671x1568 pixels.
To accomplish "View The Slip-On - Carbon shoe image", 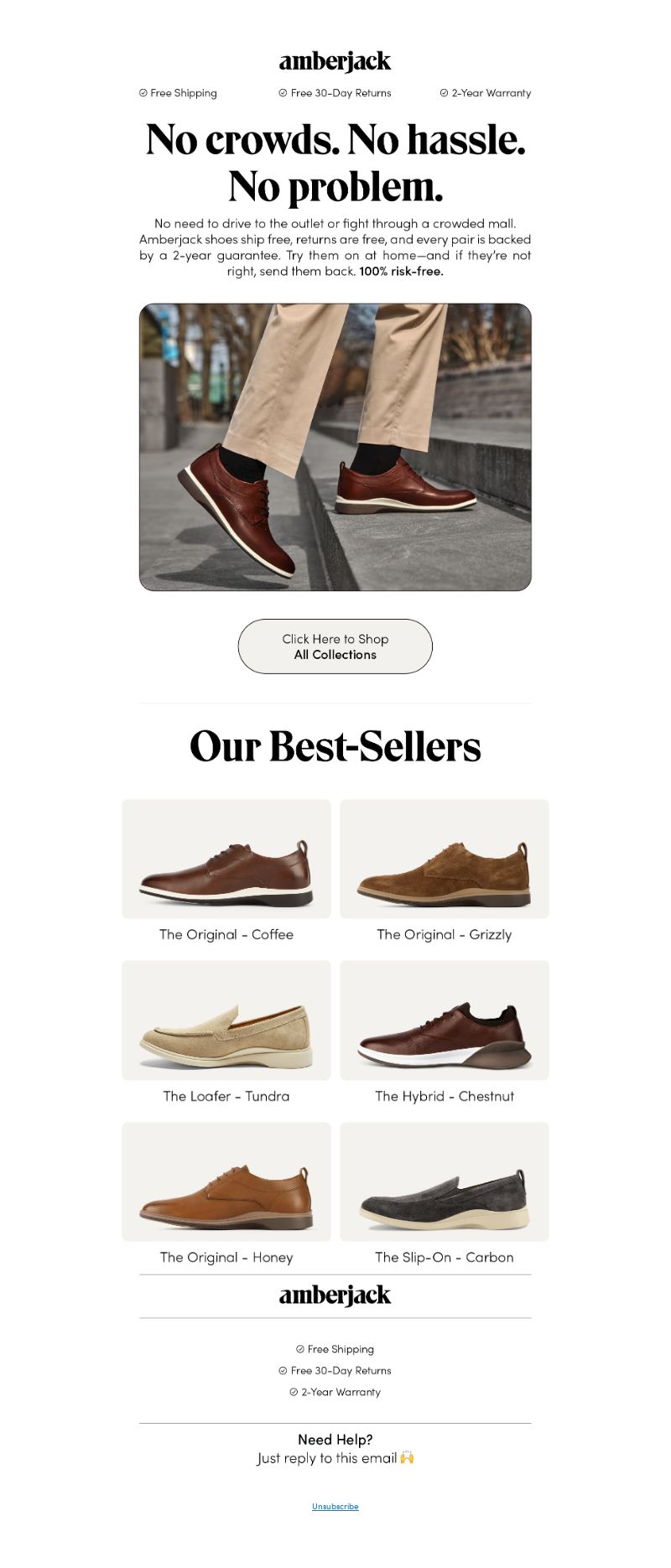I will [x=445, y=1181].
